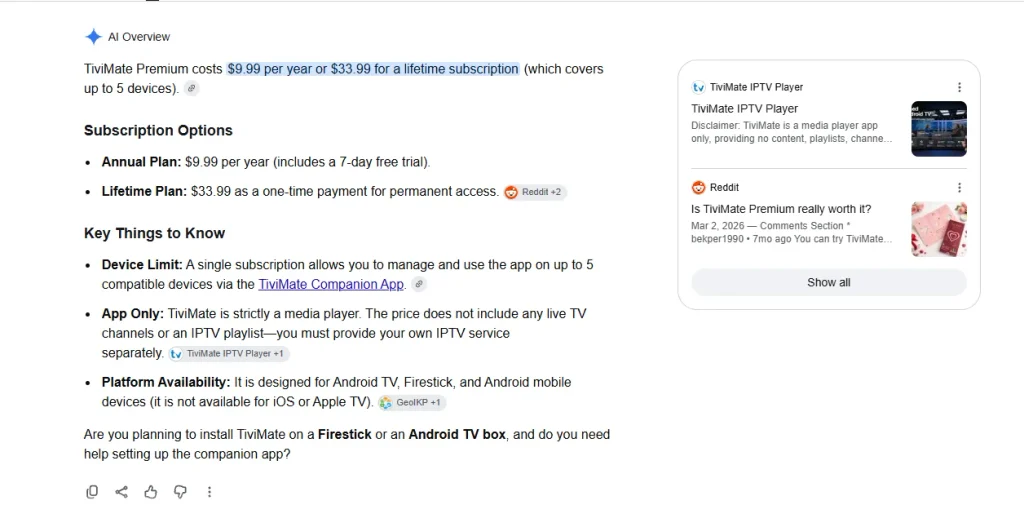Open the Reddit +2 source chip

pos(535,192)
